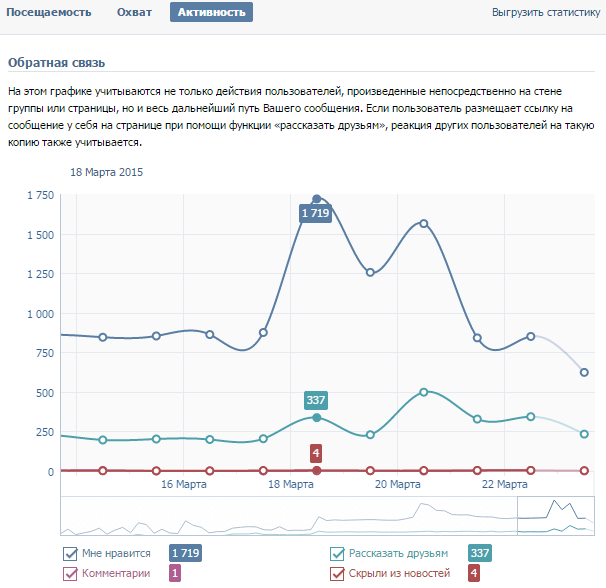The width and height of the screenshot is (606, 588).
Task: Click the last blue data point at right edge
Action: coord(585,372)
